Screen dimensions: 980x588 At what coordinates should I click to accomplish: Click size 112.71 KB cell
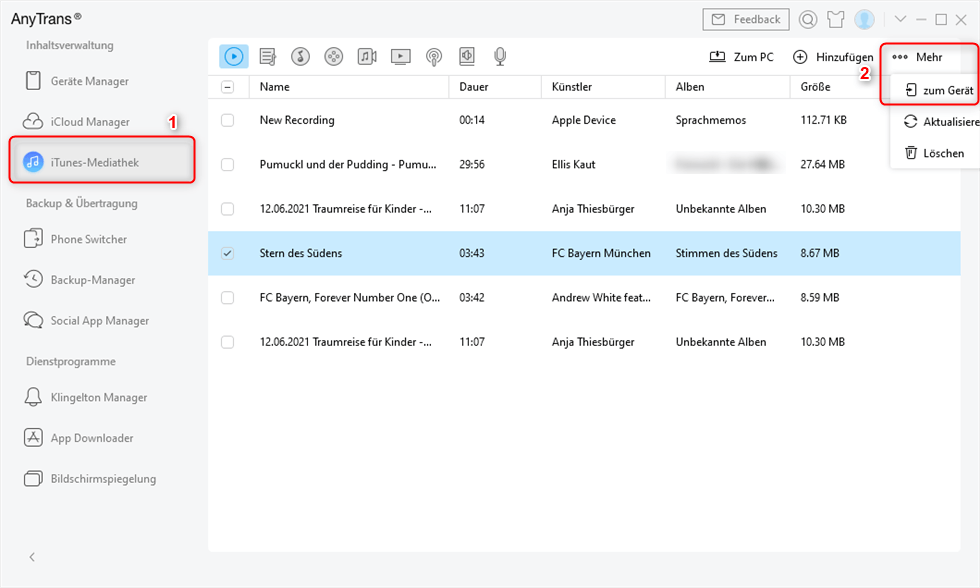[x=823, y=120]
